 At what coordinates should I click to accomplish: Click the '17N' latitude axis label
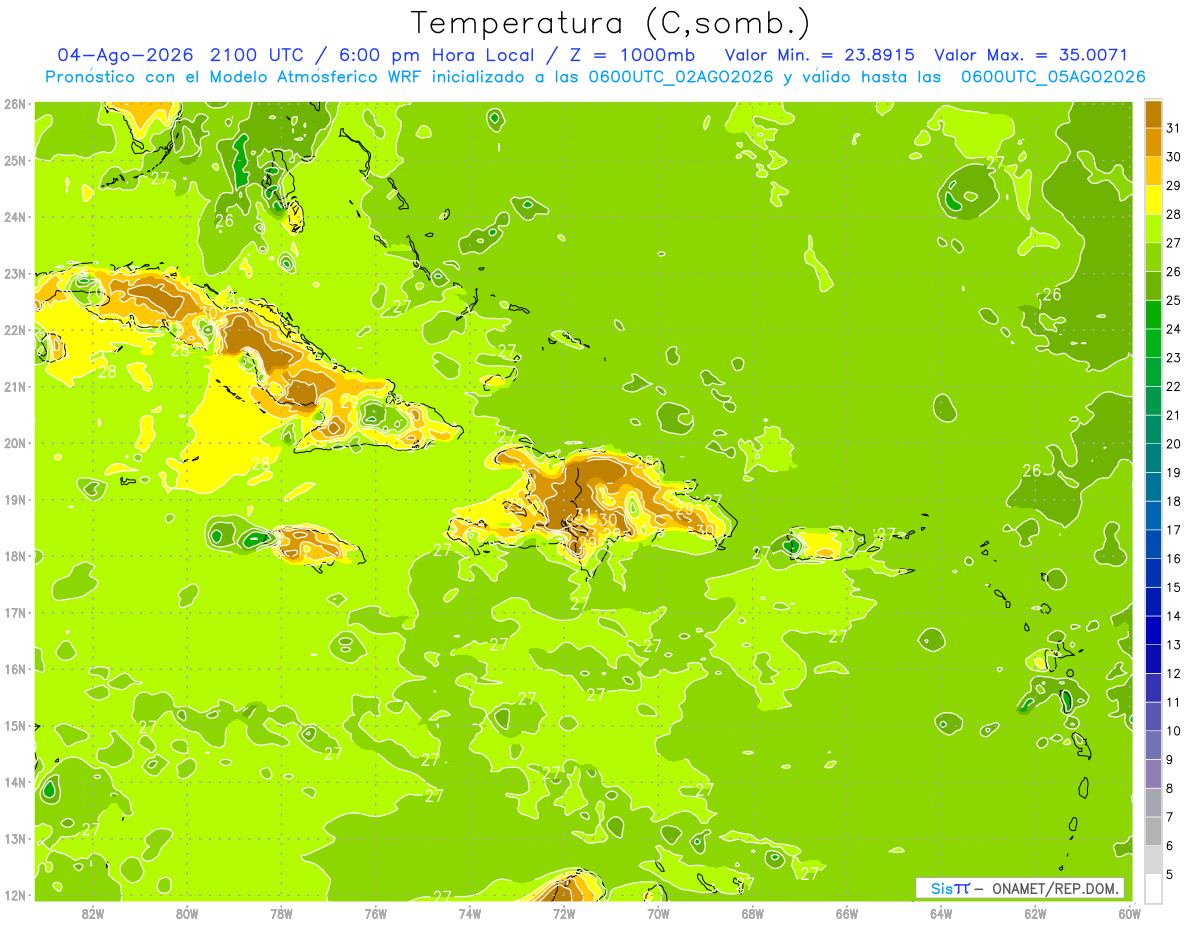pyautogui.click(x=14, y=613)
